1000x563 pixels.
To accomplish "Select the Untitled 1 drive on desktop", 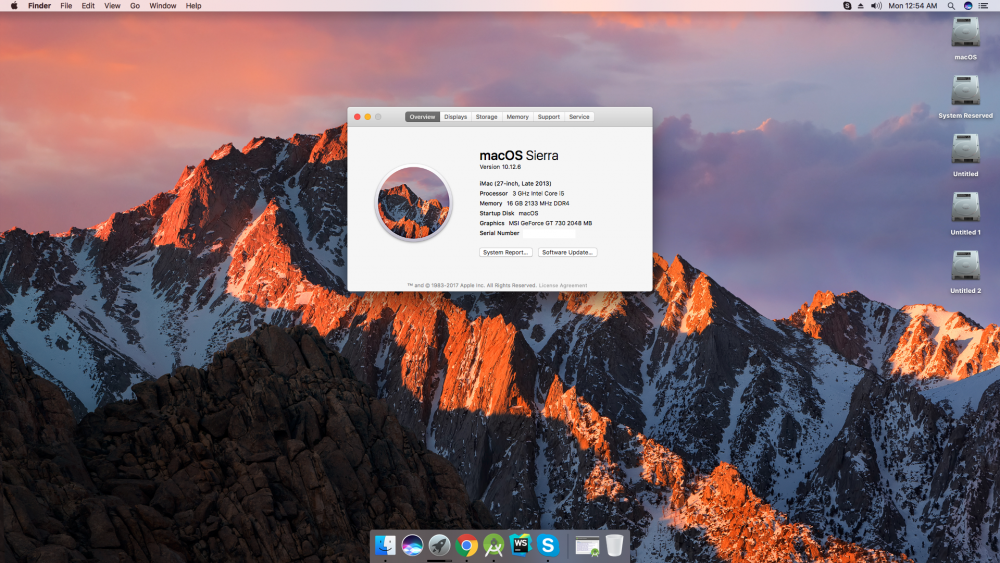I will [965, 207].
